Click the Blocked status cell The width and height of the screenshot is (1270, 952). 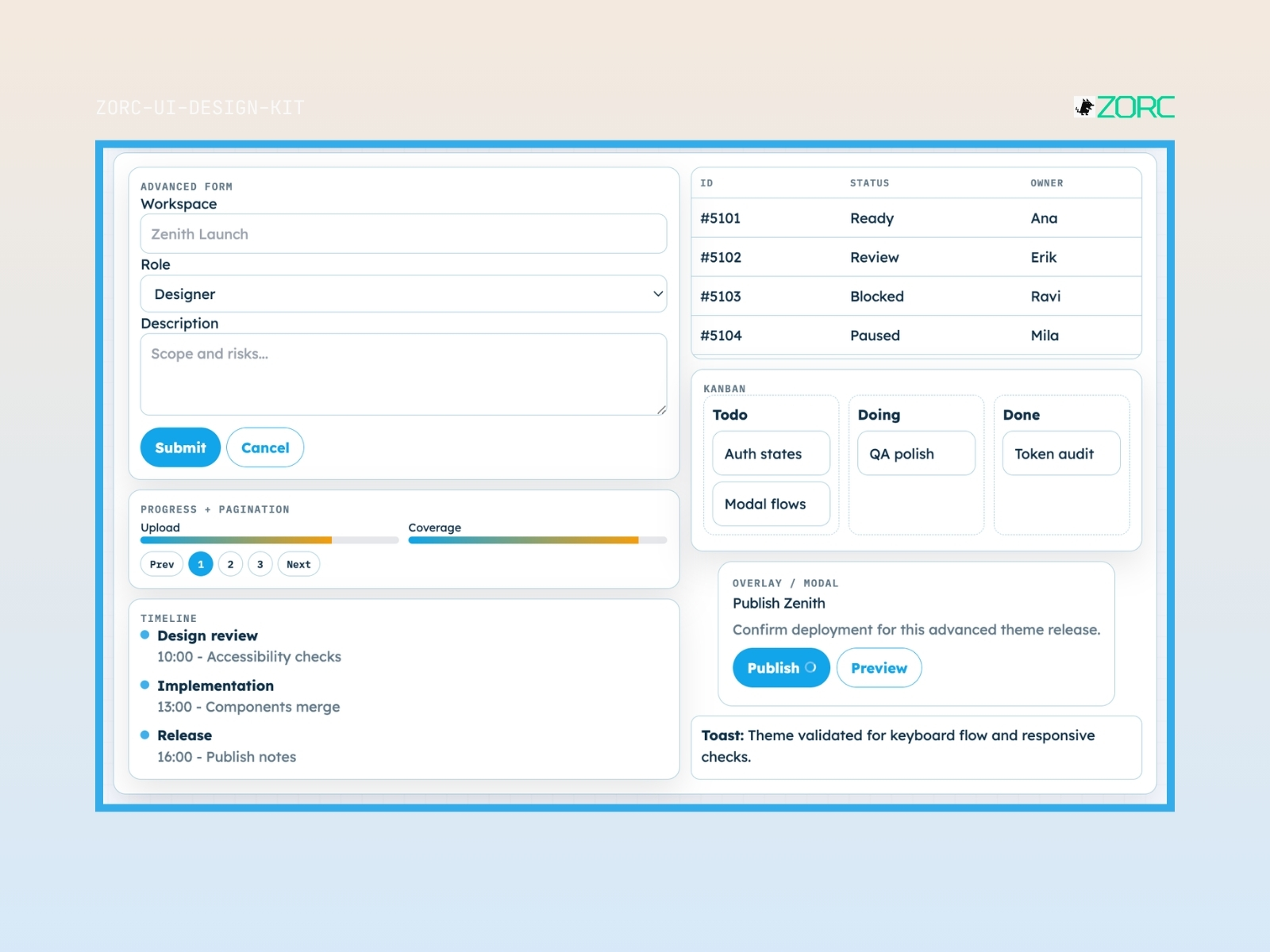[877, 296]
